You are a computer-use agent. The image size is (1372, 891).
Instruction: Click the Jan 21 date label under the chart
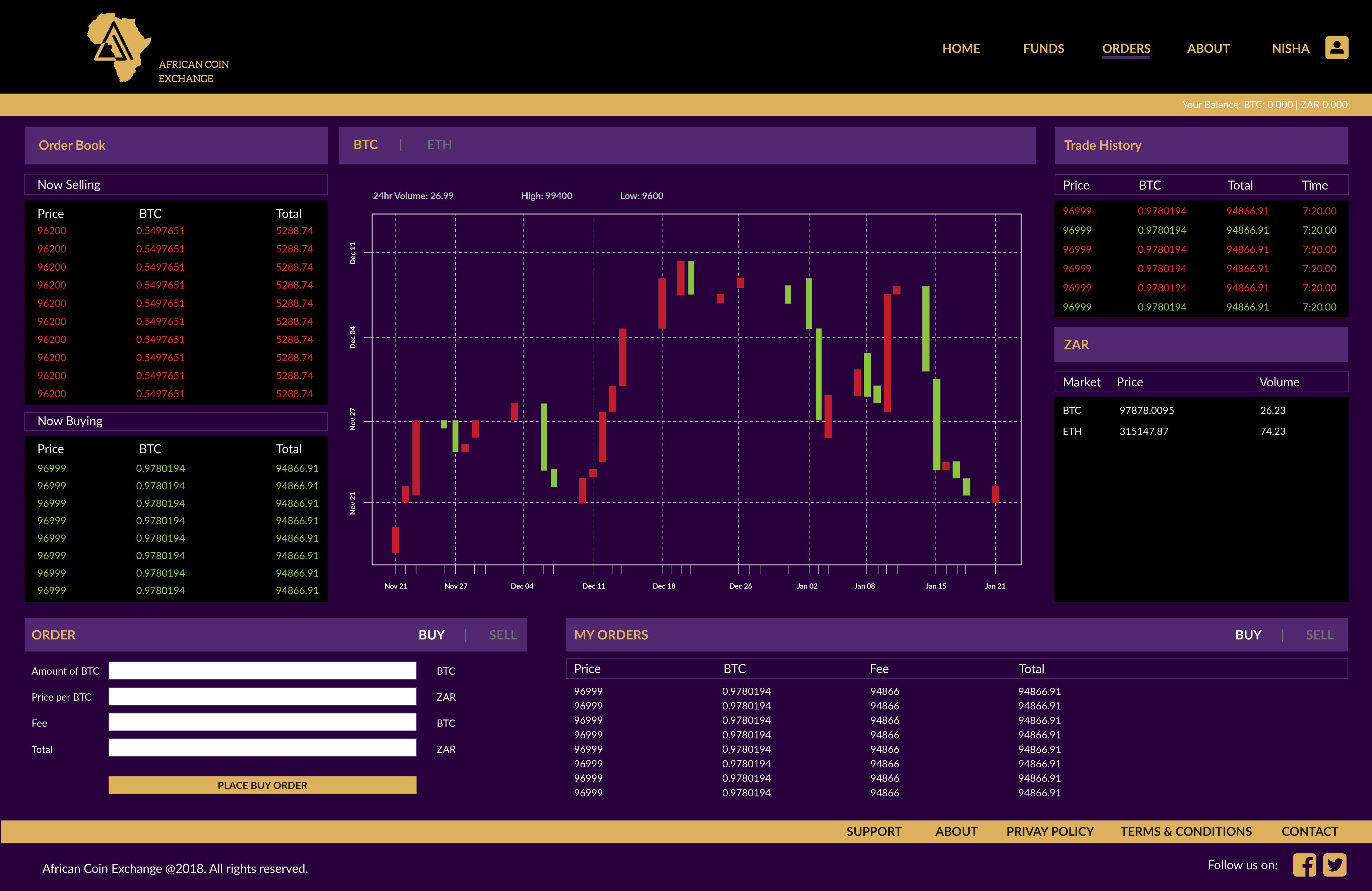coord(995,586)
